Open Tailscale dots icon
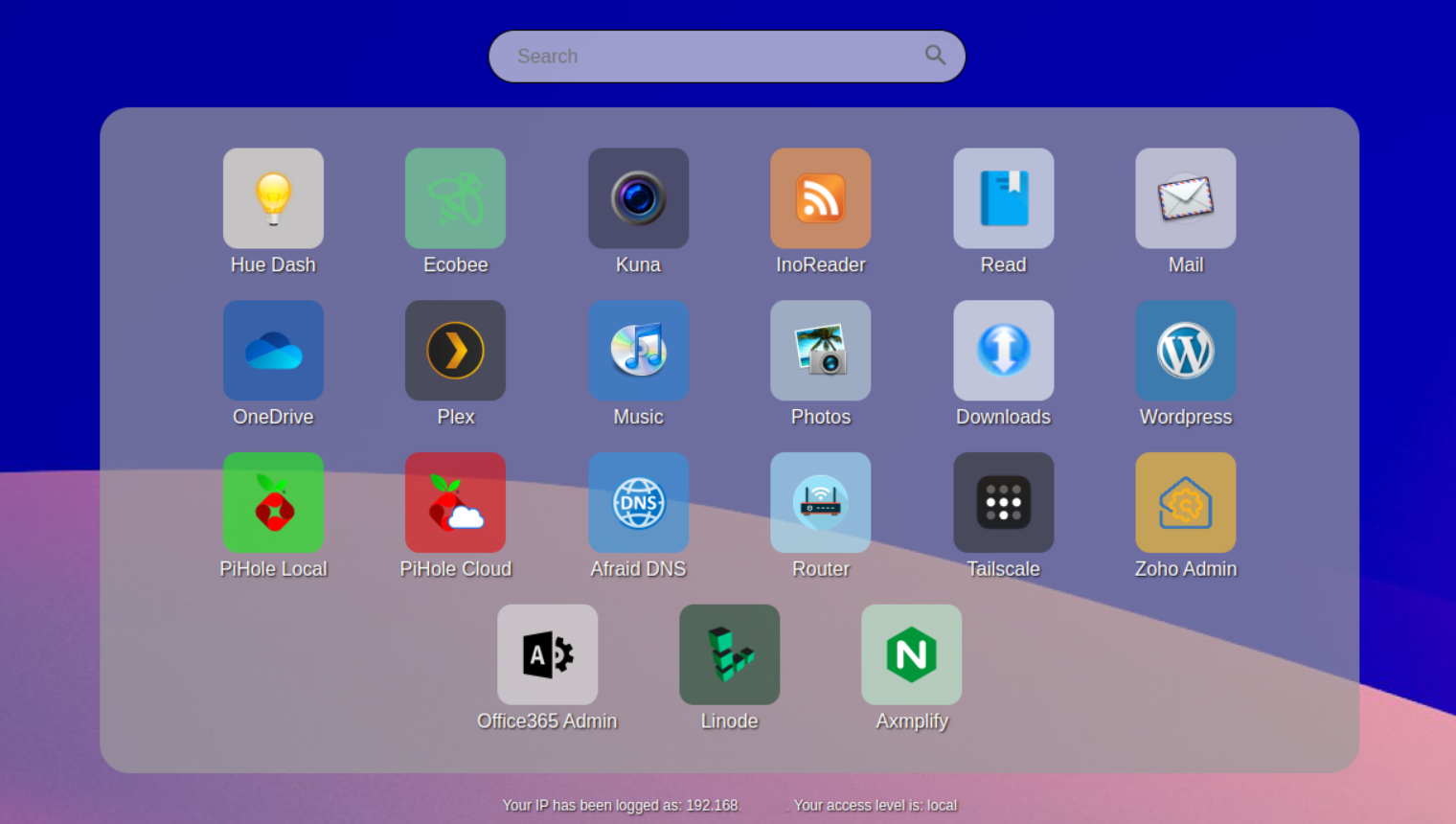The height and width of the screenshot is (824, 1456). point(1003,503)
